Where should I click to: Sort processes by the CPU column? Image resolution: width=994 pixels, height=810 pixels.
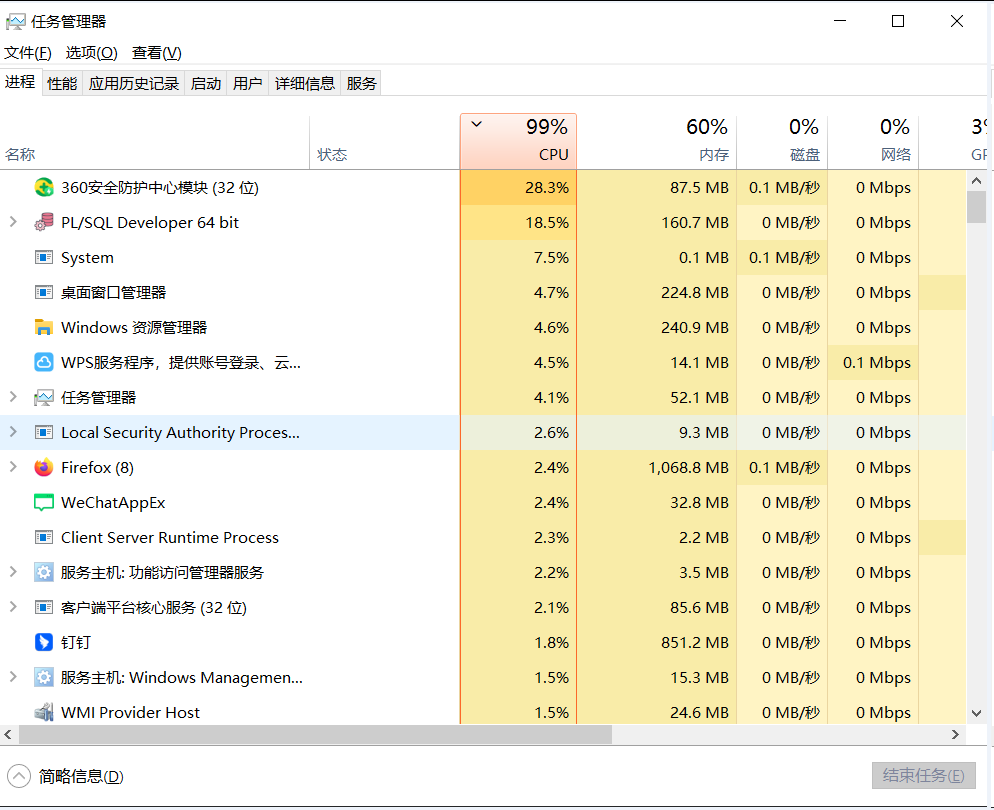[x=519, y=141]
